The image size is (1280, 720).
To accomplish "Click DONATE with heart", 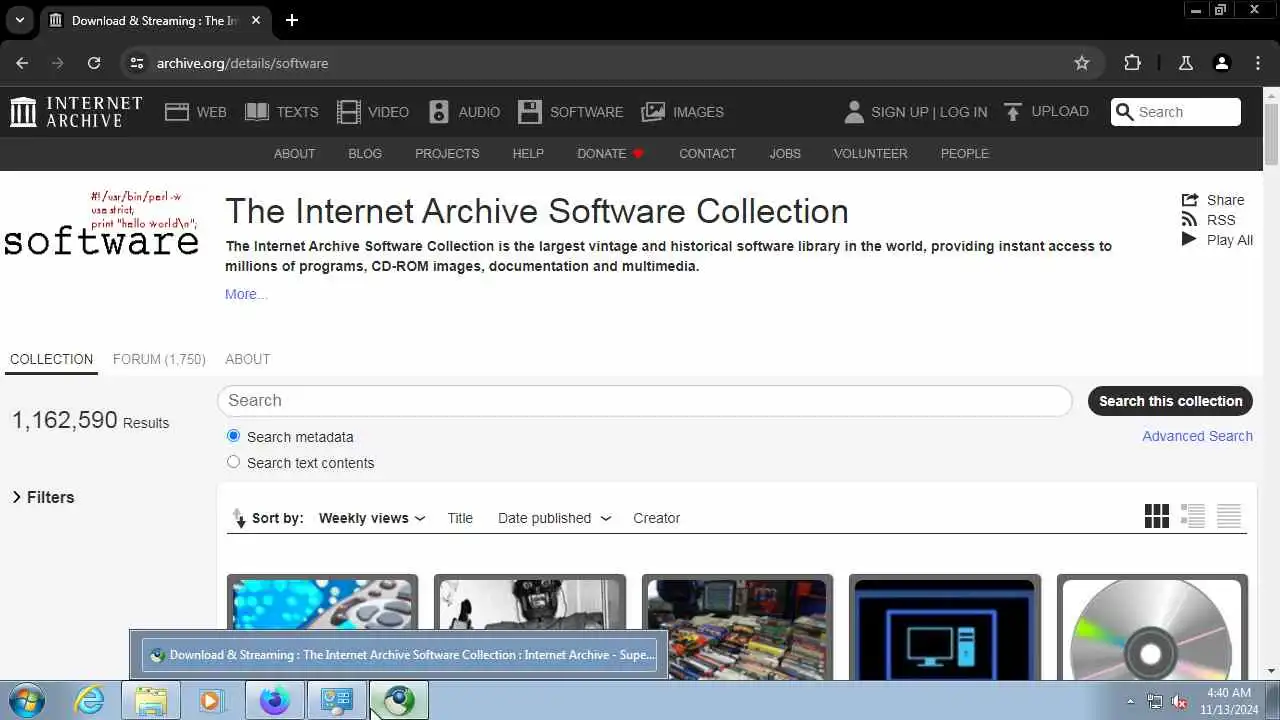I will [611, 153].
